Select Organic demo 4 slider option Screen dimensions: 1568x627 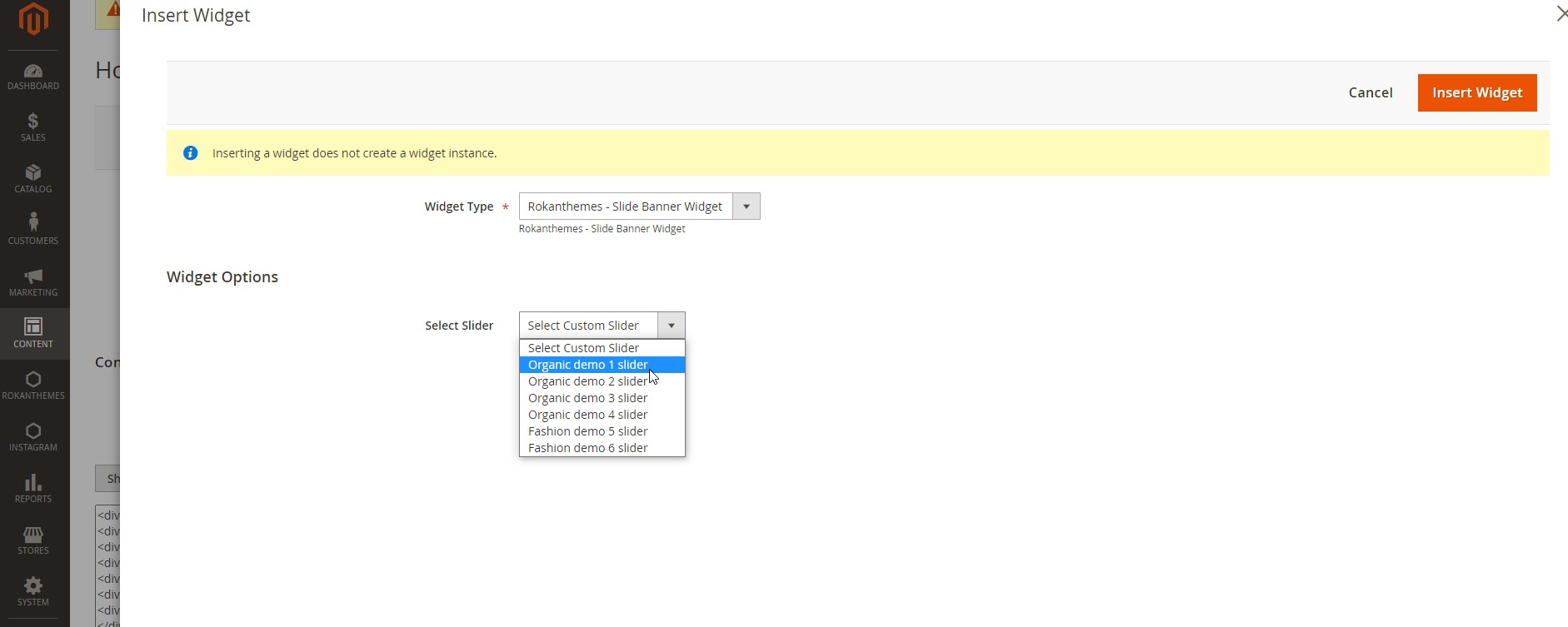point(602,415)
